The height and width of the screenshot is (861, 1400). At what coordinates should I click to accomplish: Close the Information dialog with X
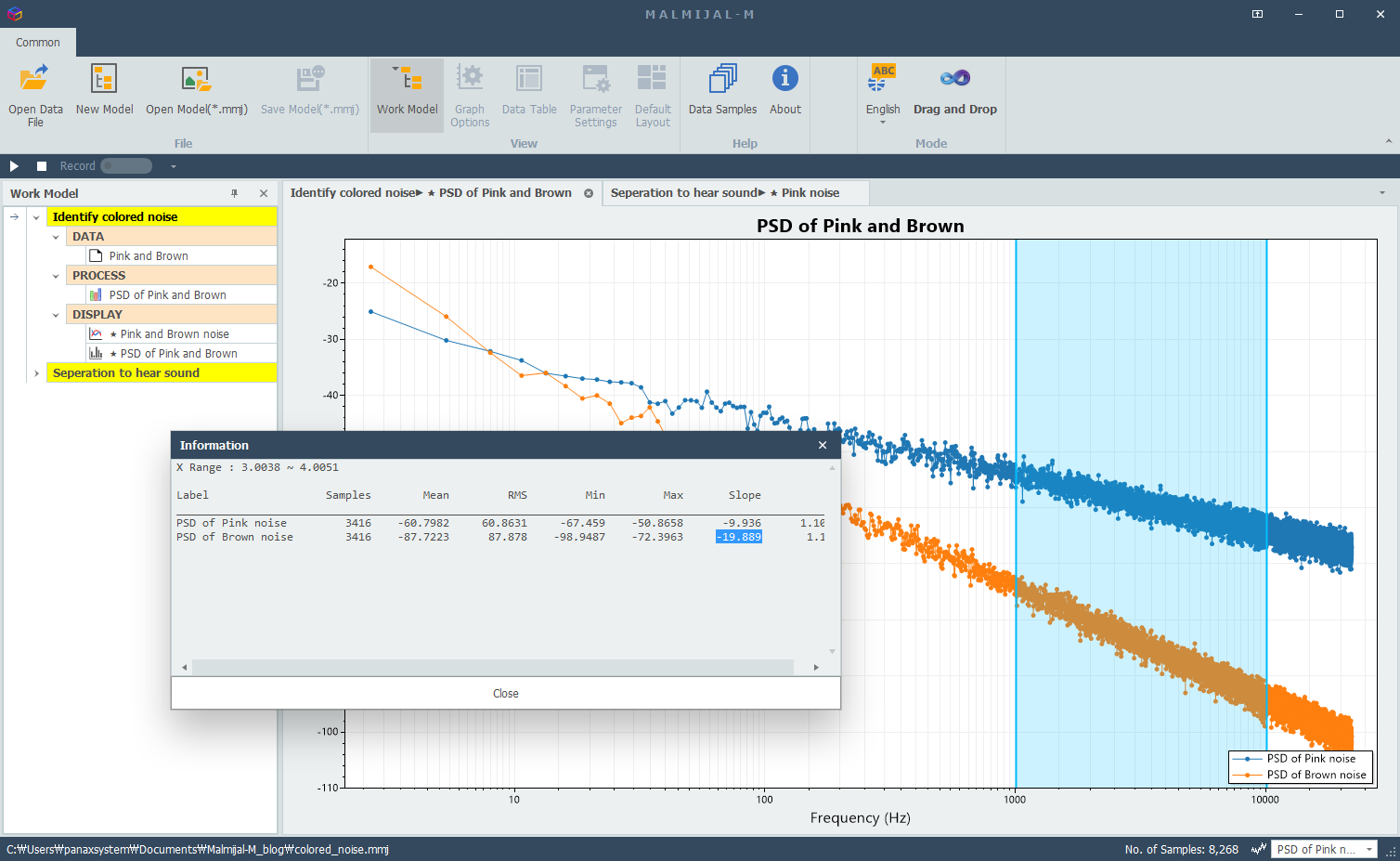point(823,445)
